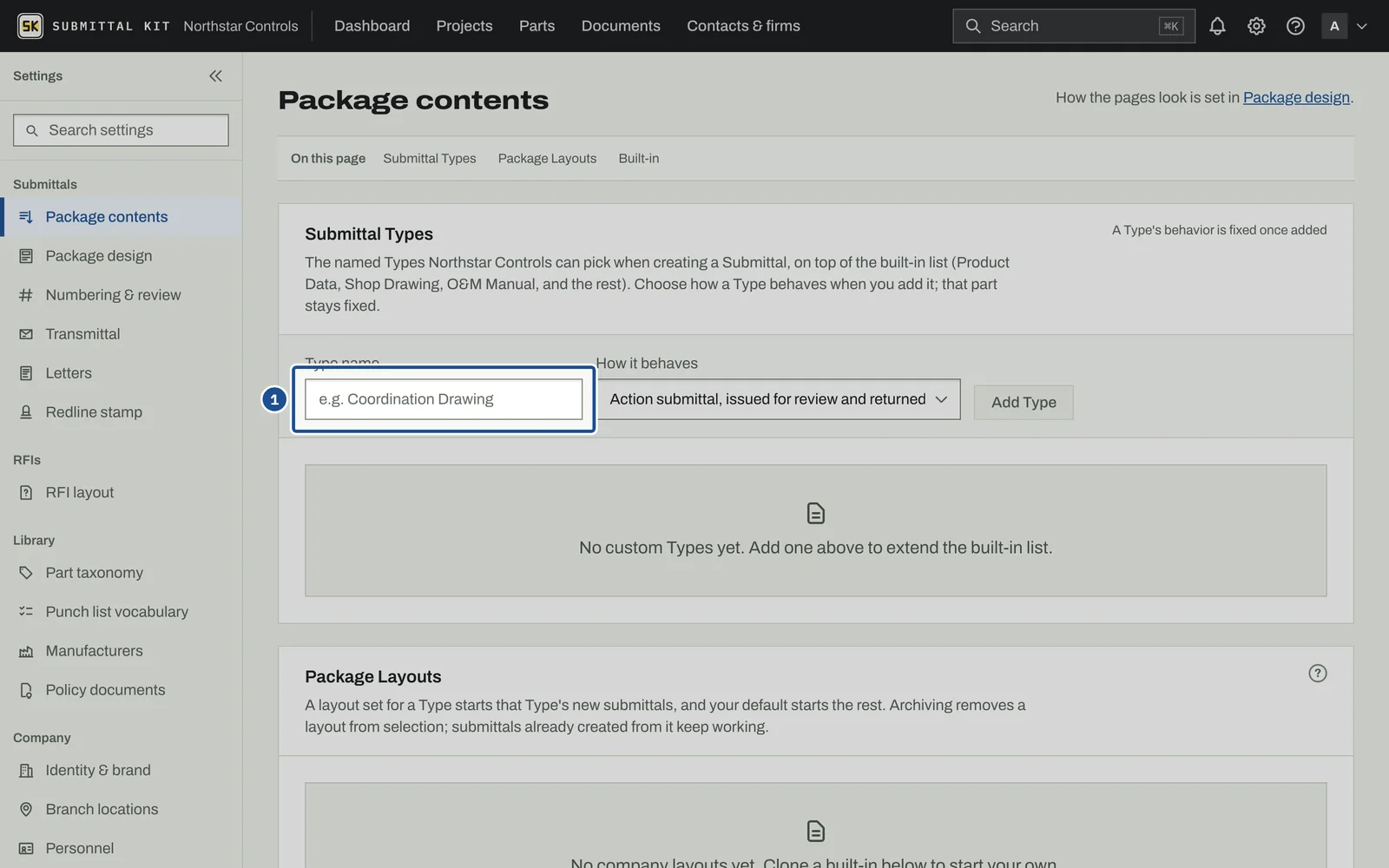Click the Package design sidebar icon

26,256
